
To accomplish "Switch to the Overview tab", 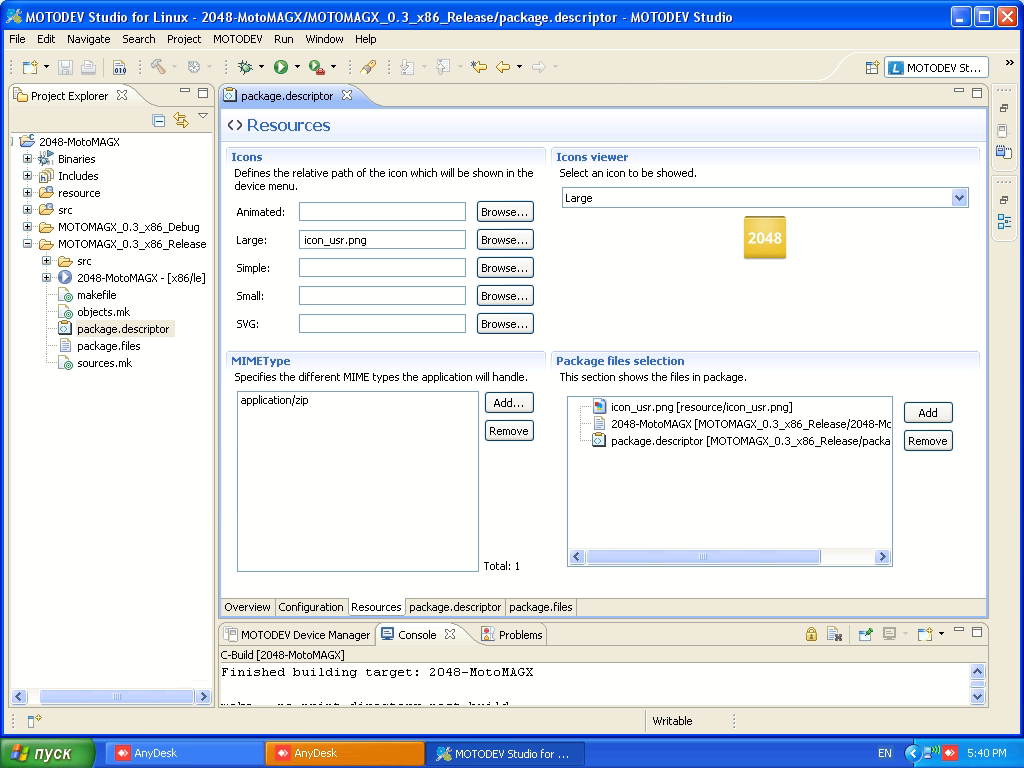I will point(247,607).
